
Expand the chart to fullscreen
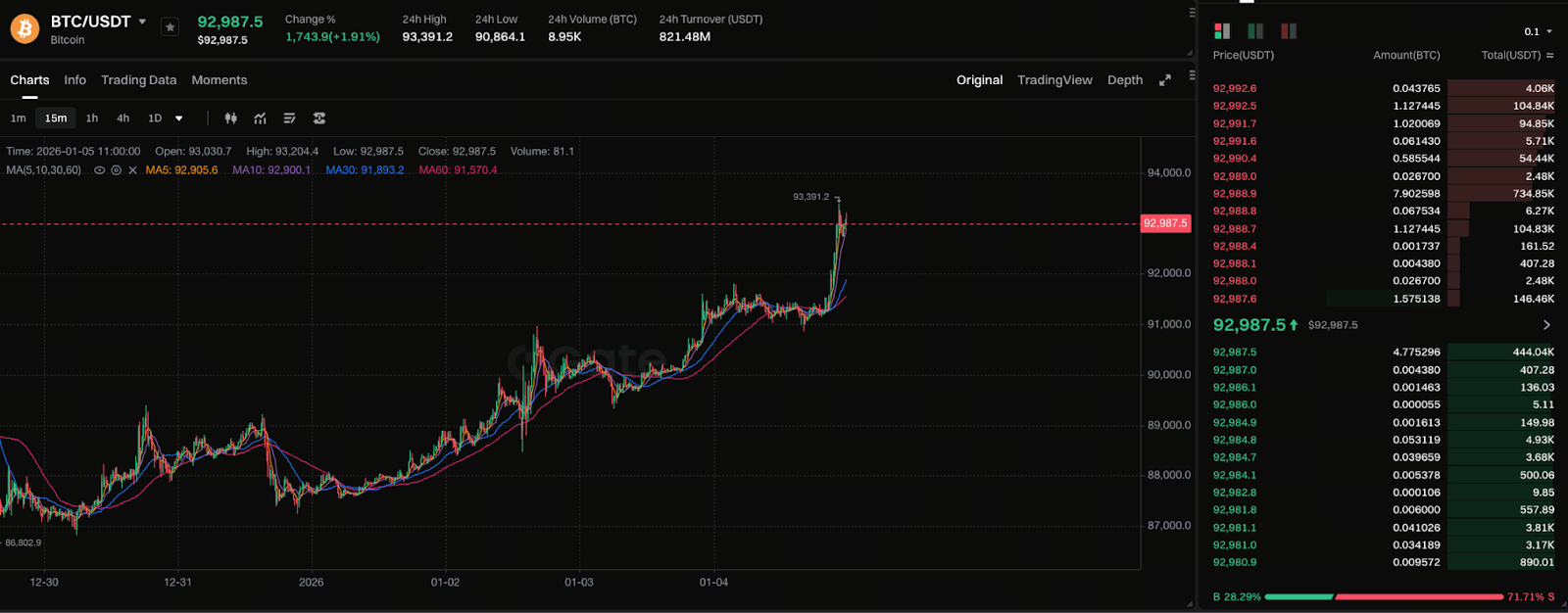tap(1165, 80)
